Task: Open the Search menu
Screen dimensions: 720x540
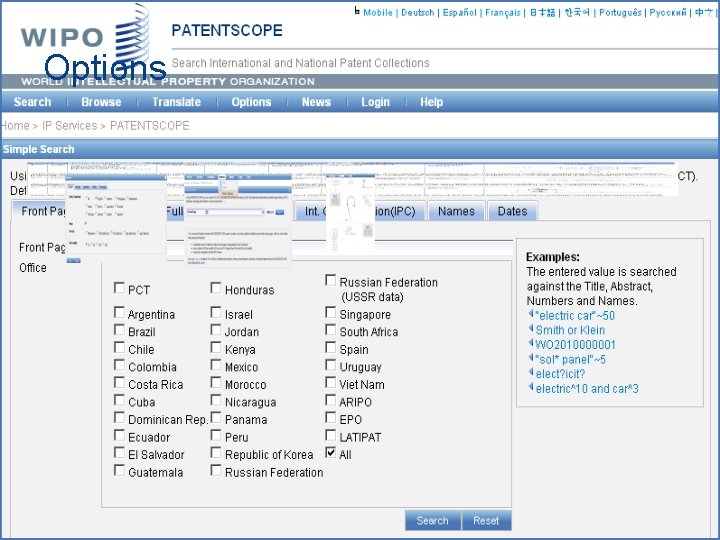Action: pyautogui.click(x=32, y=102)
